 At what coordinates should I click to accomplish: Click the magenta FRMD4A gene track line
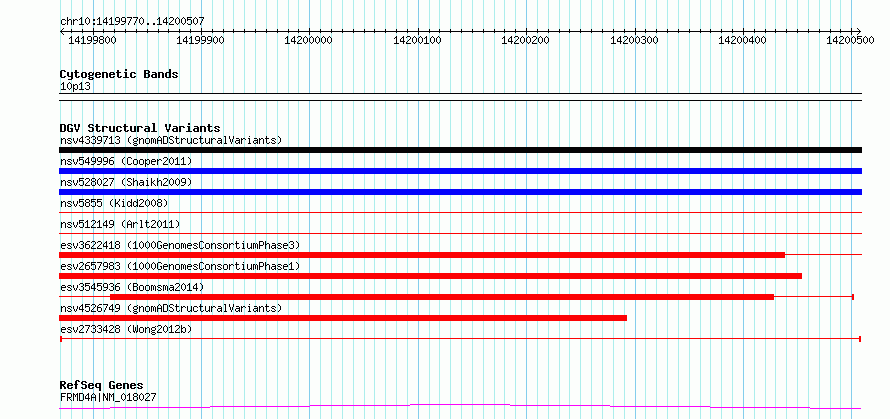point(460,407)
